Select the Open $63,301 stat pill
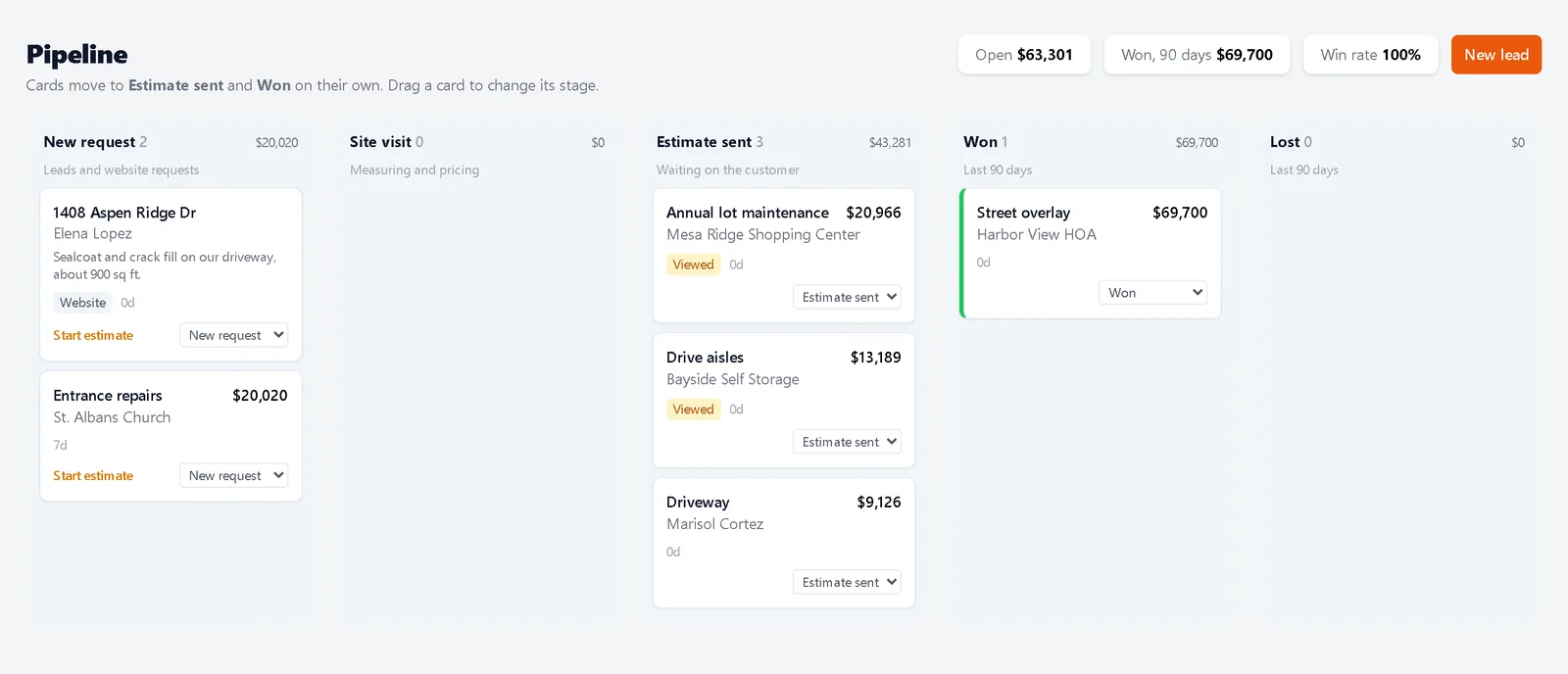The height and width of the screenshot is (674, 1568). (1024, 55)
